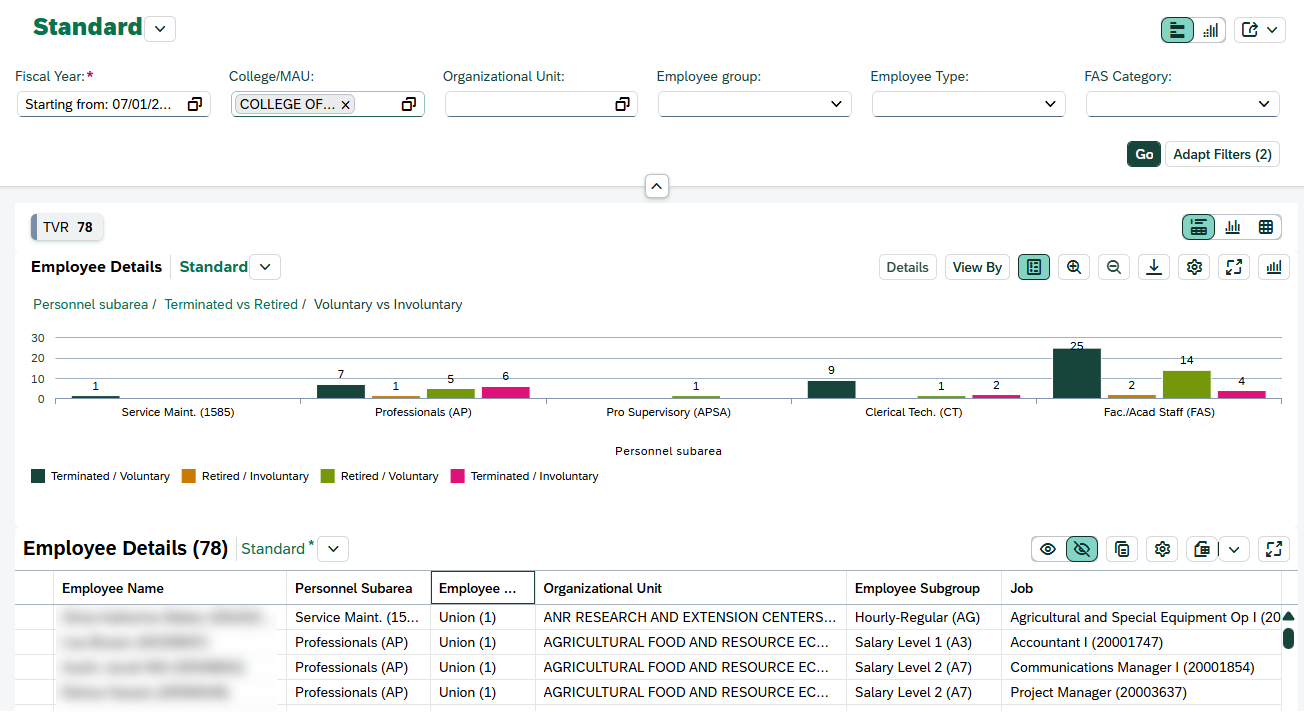1304x712 pixels.
Task: Click the legend toggle icon beside Details
Action: [1034, 267]
